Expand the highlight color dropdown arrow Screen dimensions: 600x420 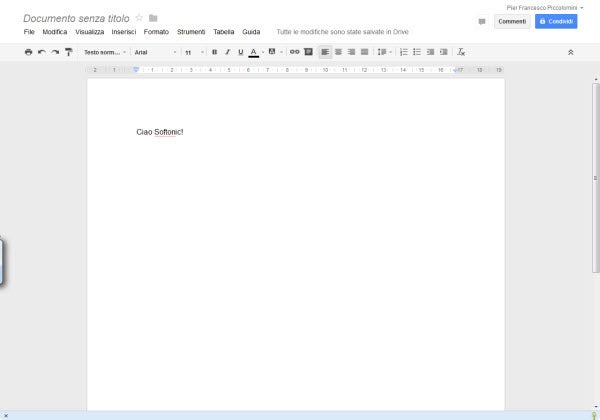(281, 52)
